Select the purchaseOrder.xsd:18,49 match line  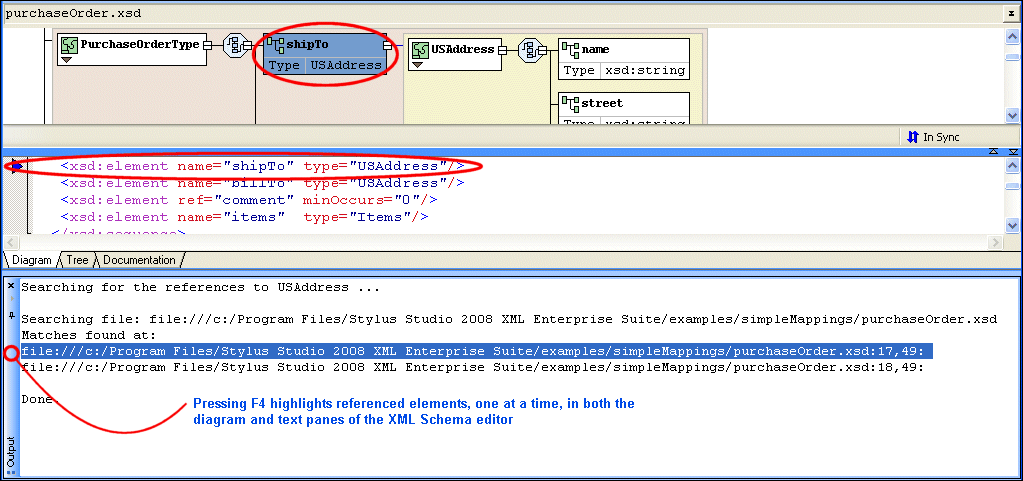pos(472,367)
